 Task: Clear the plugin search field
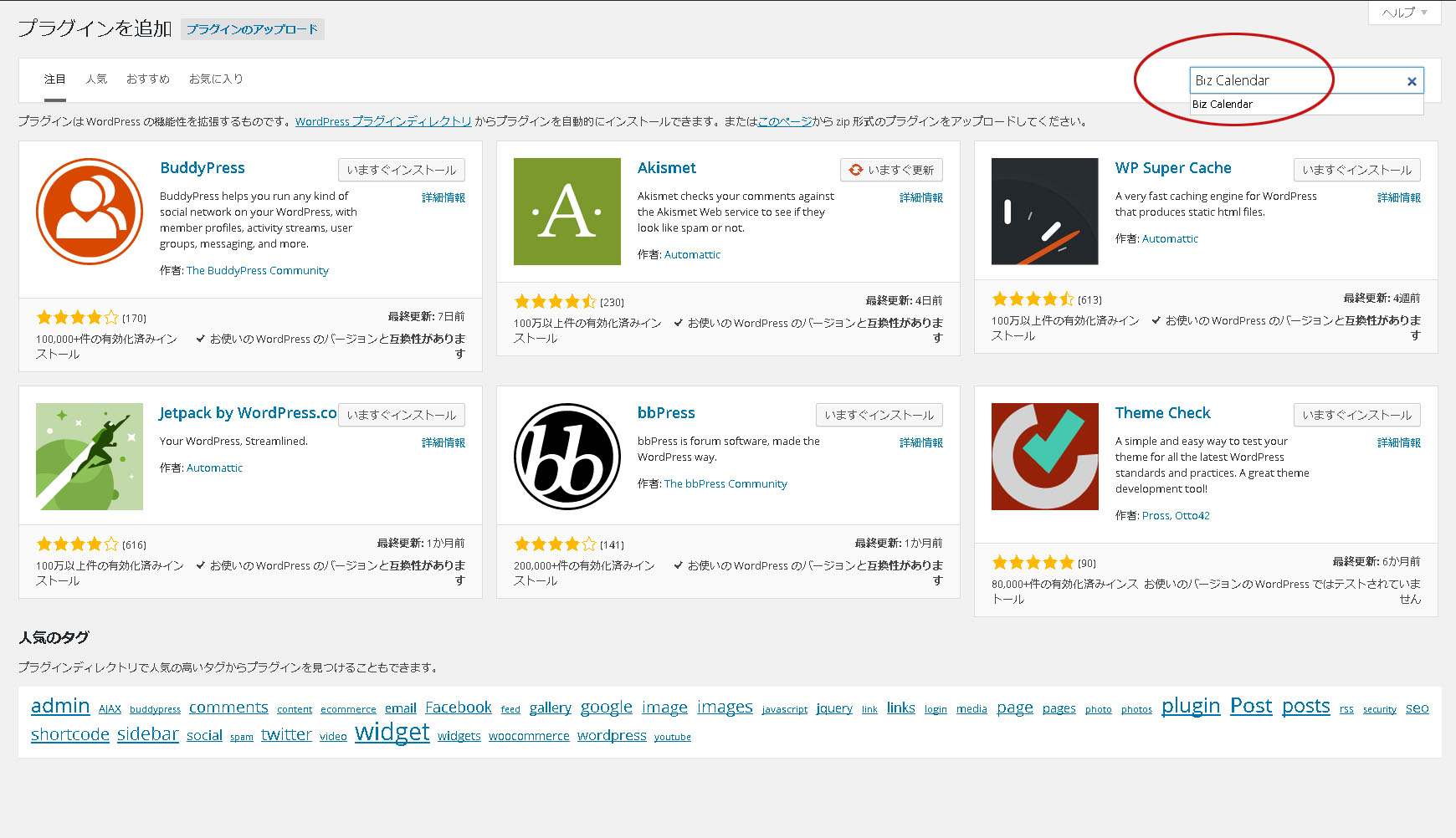1412,81
